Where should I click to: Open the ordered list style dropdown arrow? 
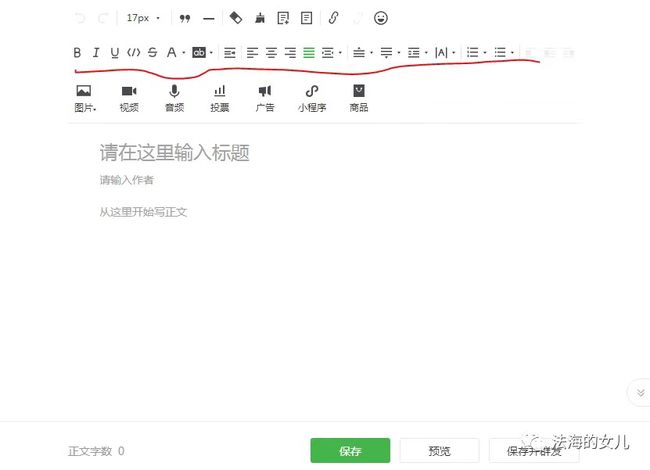click(485, 53)
